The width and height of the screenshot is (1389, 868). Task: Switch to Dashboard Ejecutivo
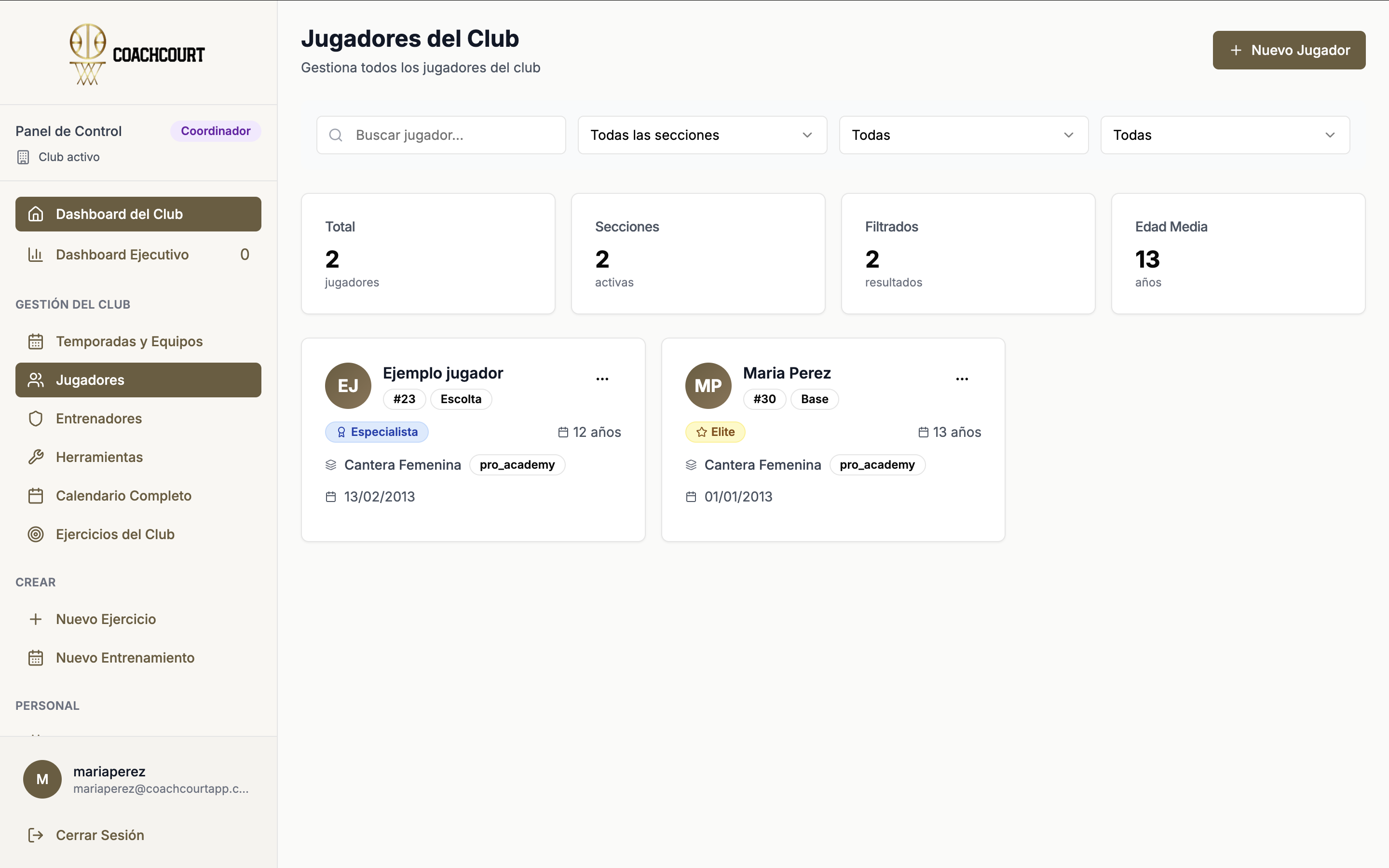tap(122, 254)
